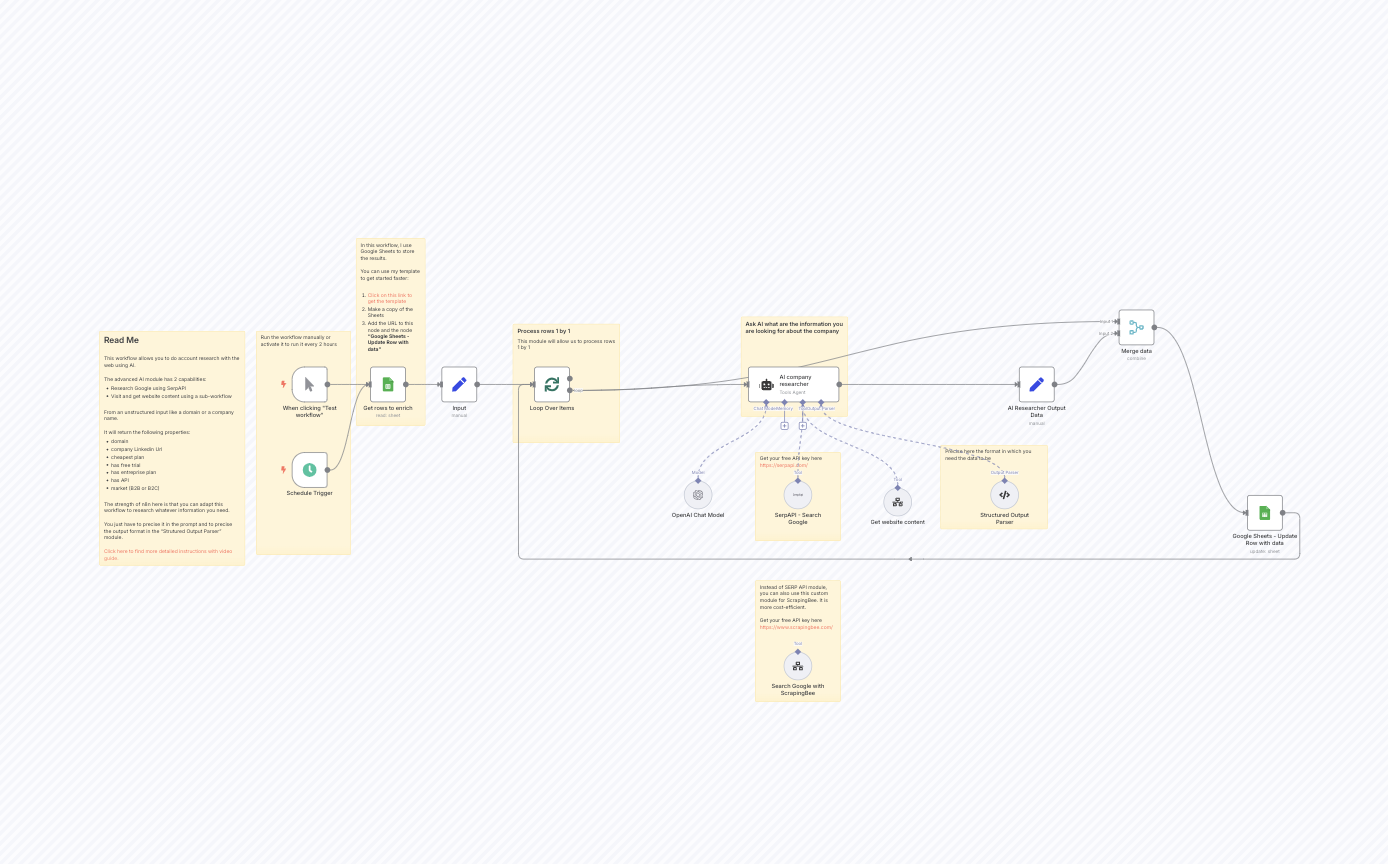Open the Schedule Trigger node

click(x=310, y=470)
